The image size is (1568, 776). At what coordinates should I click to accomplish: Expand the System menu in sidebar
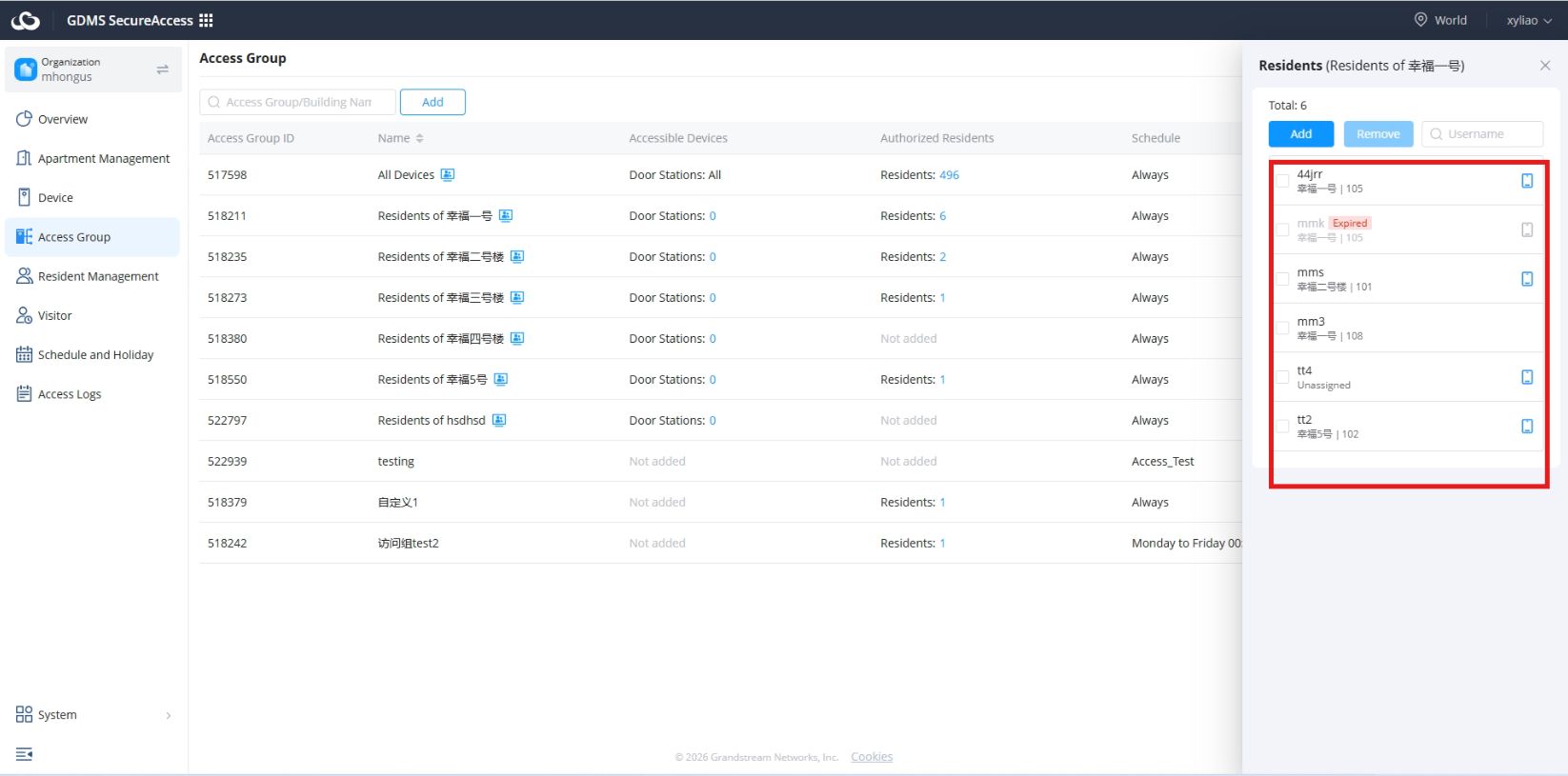[x=93, y=715]
